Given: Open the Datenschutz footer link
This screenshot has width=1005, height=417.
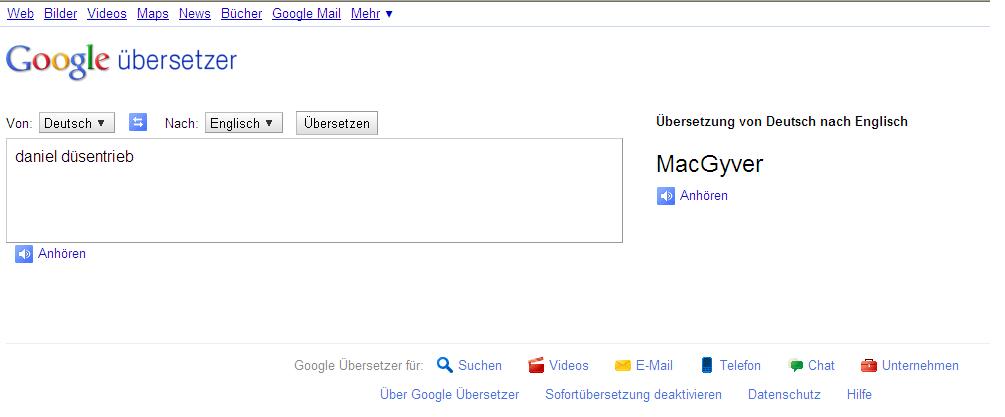Looking at the screenshot, I should [x=783, y=395].
